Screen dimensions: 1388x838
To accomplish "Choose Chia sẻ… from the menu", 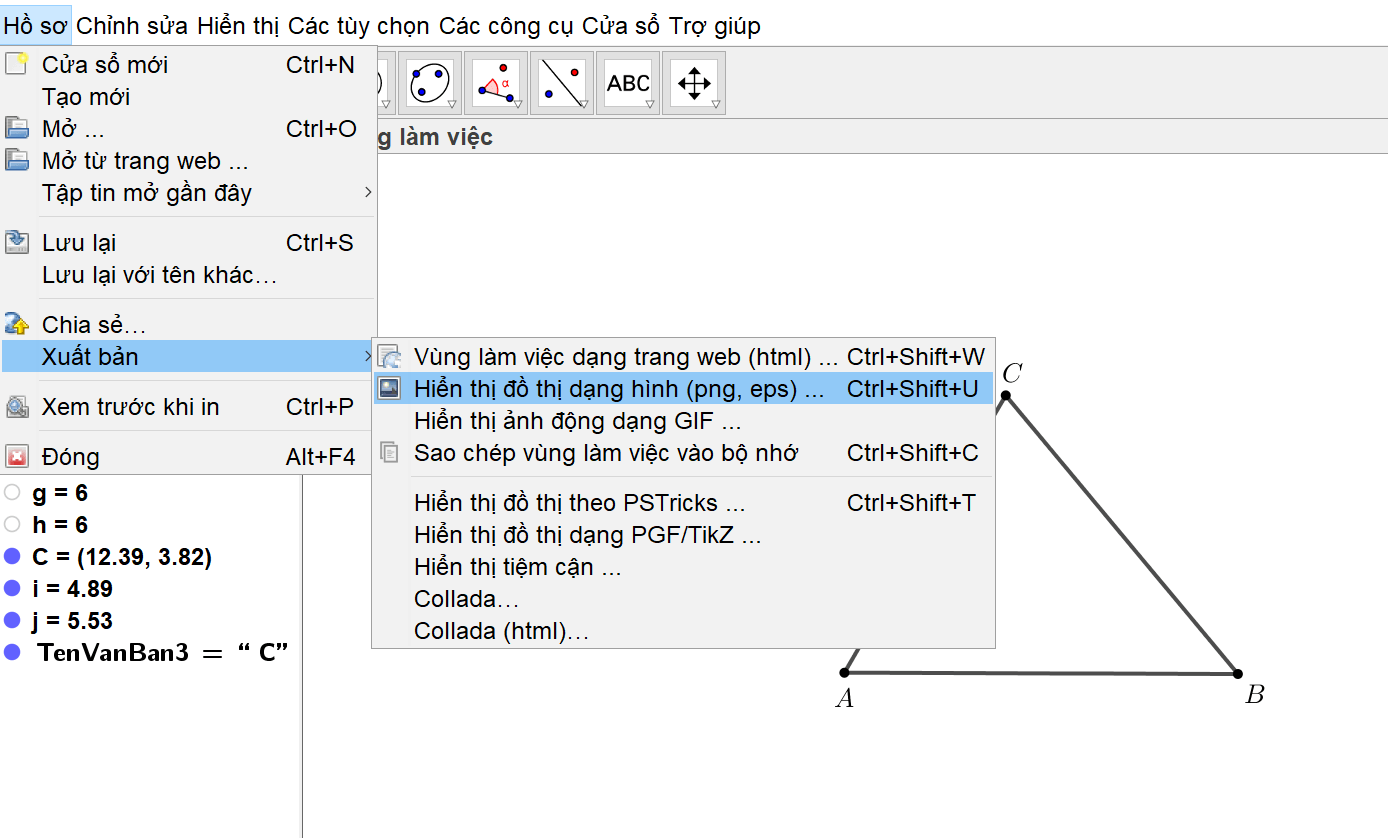I will point(189,325).
